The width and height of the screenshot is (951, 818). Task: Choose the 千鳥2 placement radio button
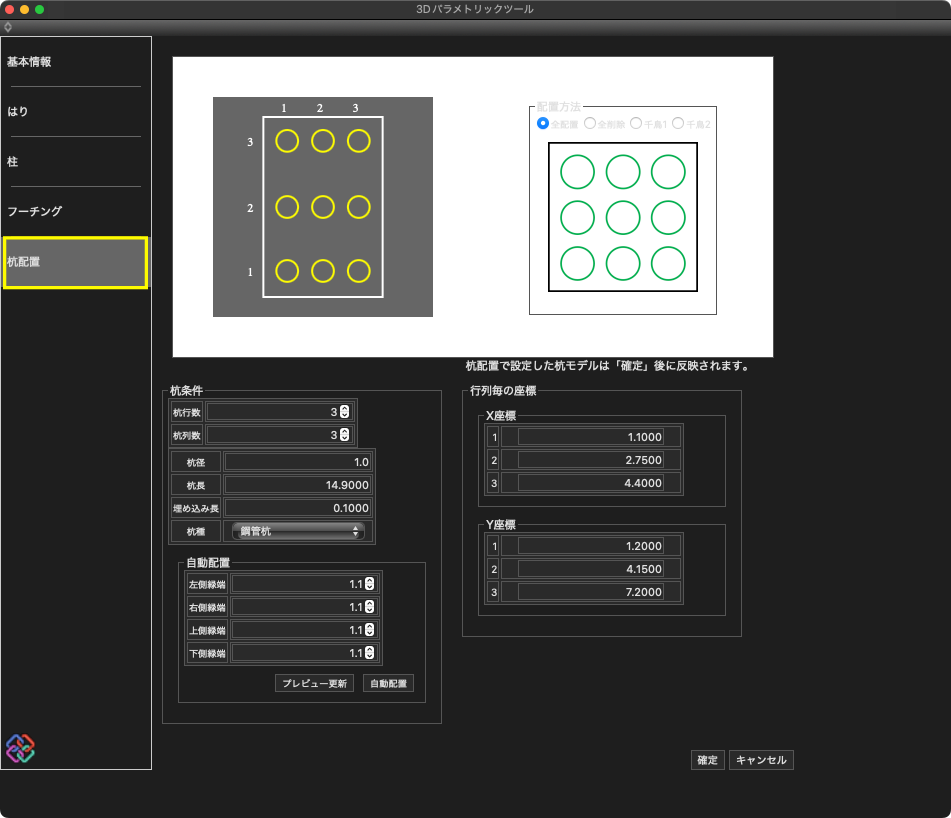pyautogui.click(x=678, y=123)
